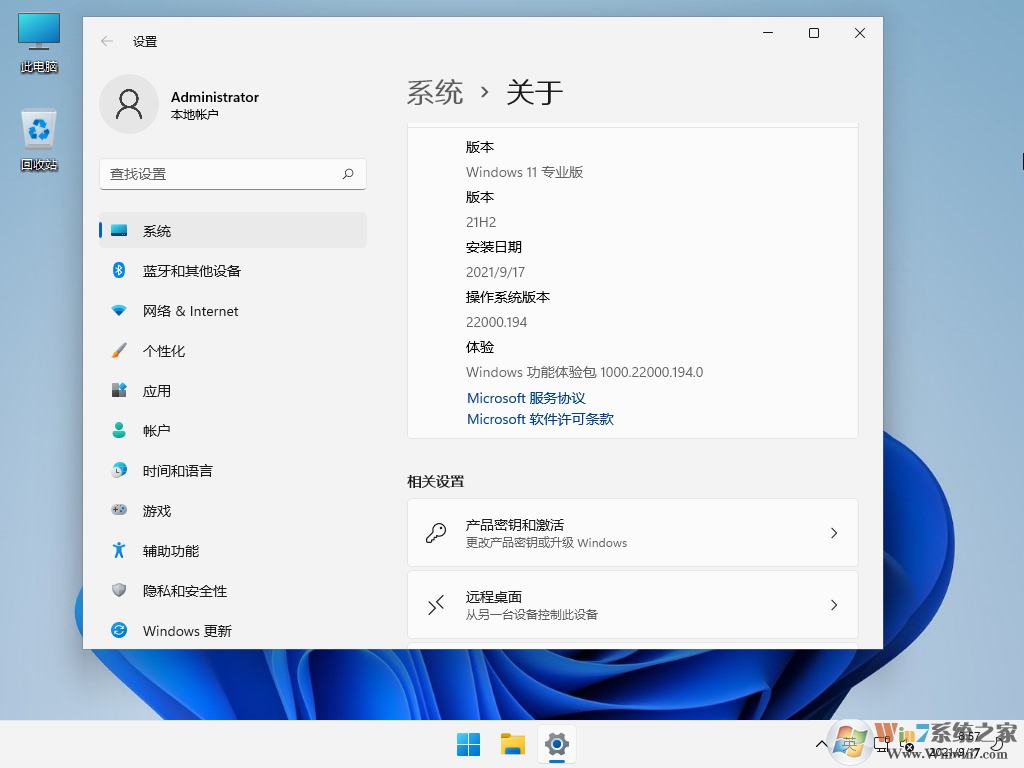
Task: Open the Microsoft 服务协议 link
Action: pyautogui.click(x=525, y=398)
